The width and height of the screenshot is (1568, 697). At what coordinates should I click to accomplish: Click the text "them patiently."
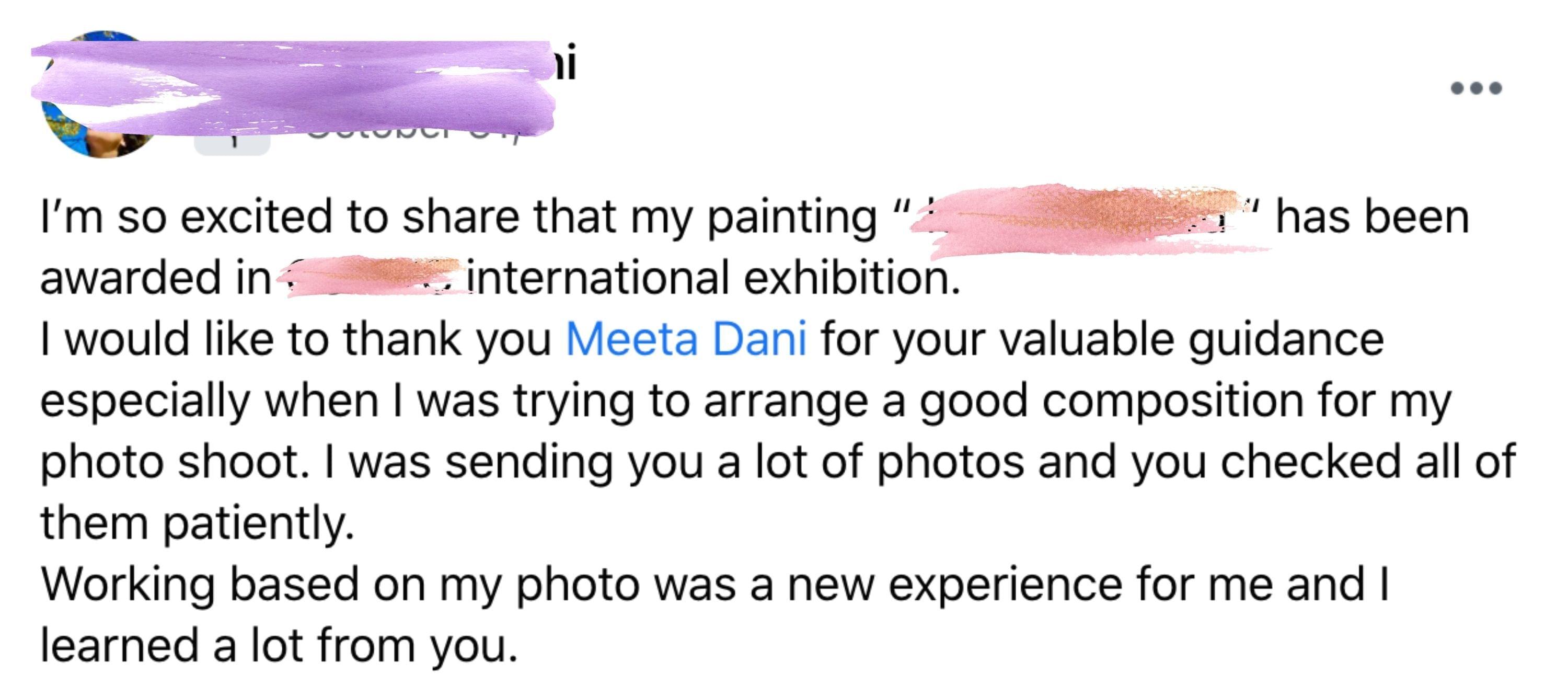tap(197, 523)
